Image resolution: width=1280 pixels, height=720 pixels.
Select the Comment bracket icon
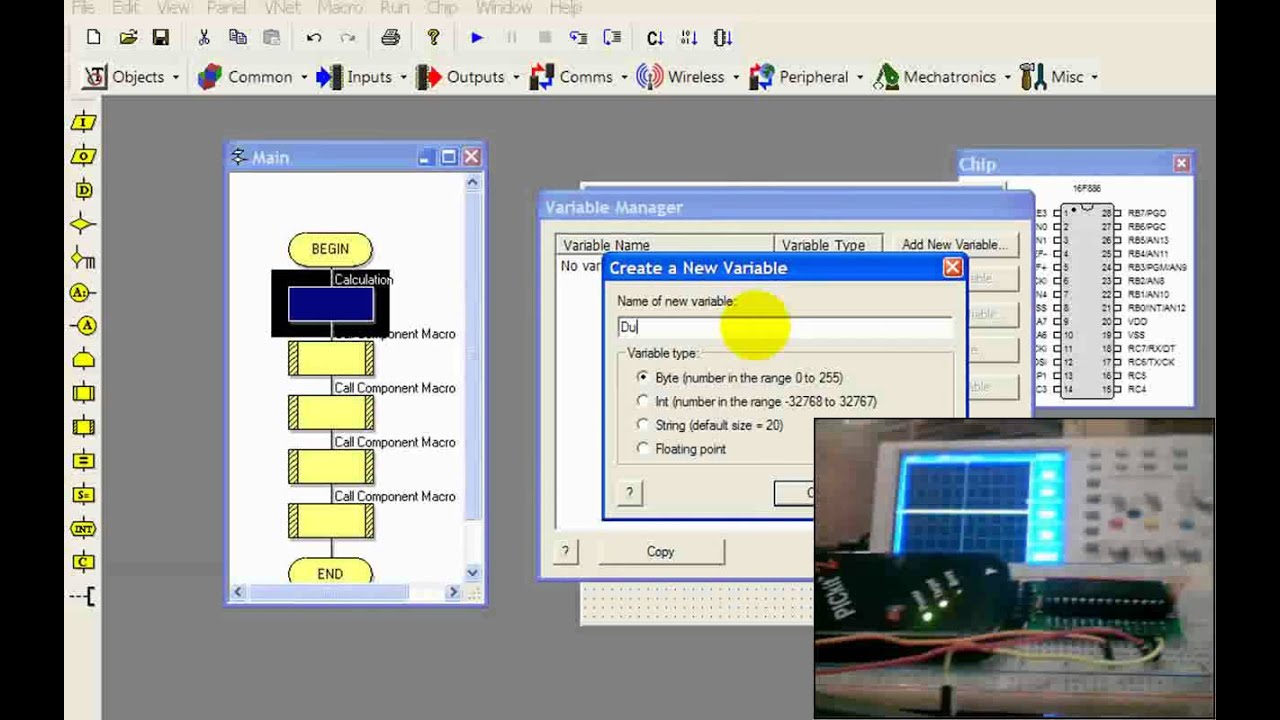click(x=84, y=596)
